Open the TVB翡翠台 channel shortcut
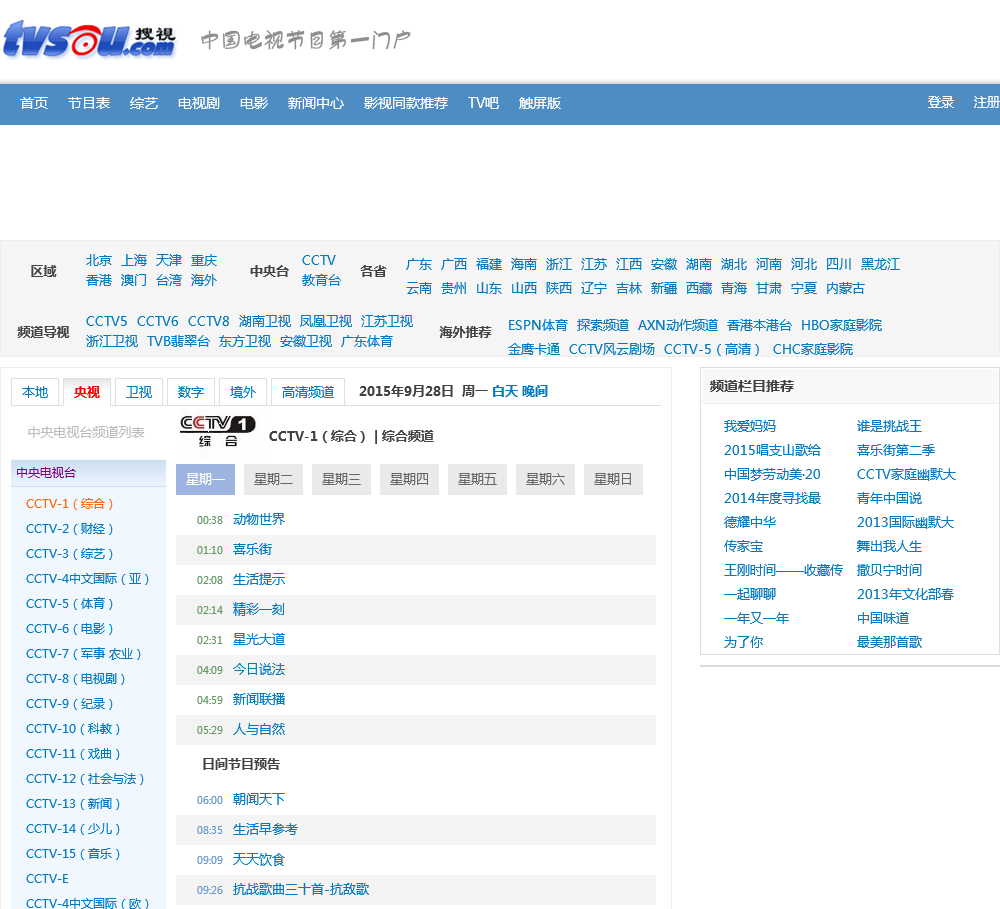The width and height of the screenshot is (1000, 909). pyautogui.click(x=179, y=341)
